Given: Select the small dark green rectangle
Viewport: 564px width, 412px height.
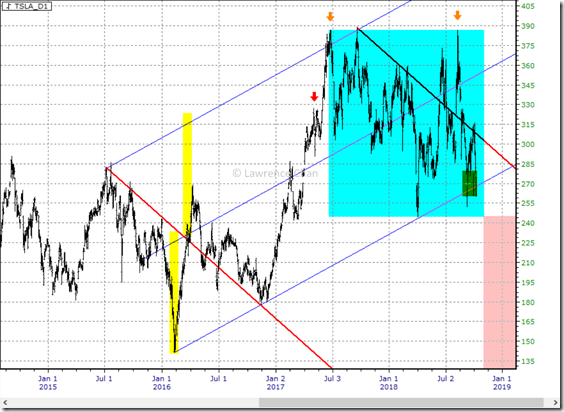Looking at the screenshot, I should [469, 184].
